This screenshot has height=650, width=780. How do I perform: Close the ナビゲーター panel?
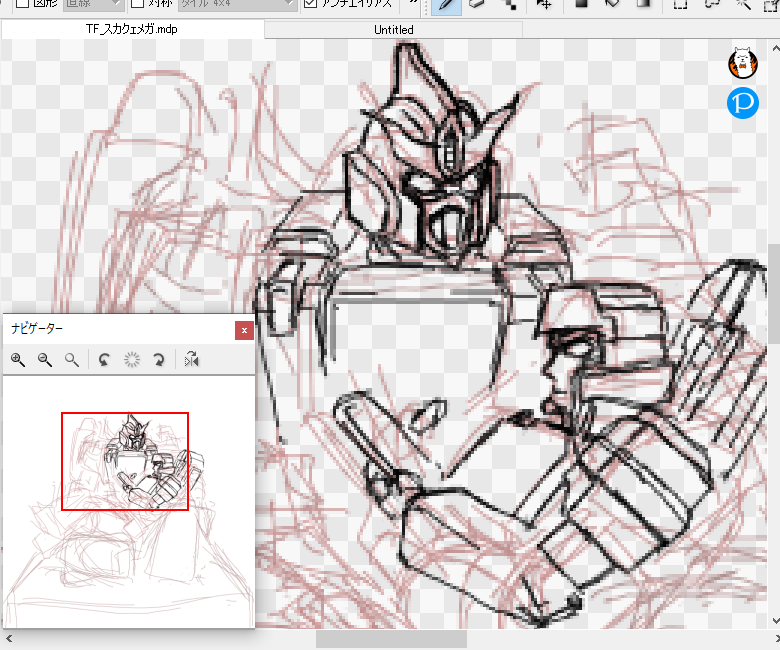point(244,330)
